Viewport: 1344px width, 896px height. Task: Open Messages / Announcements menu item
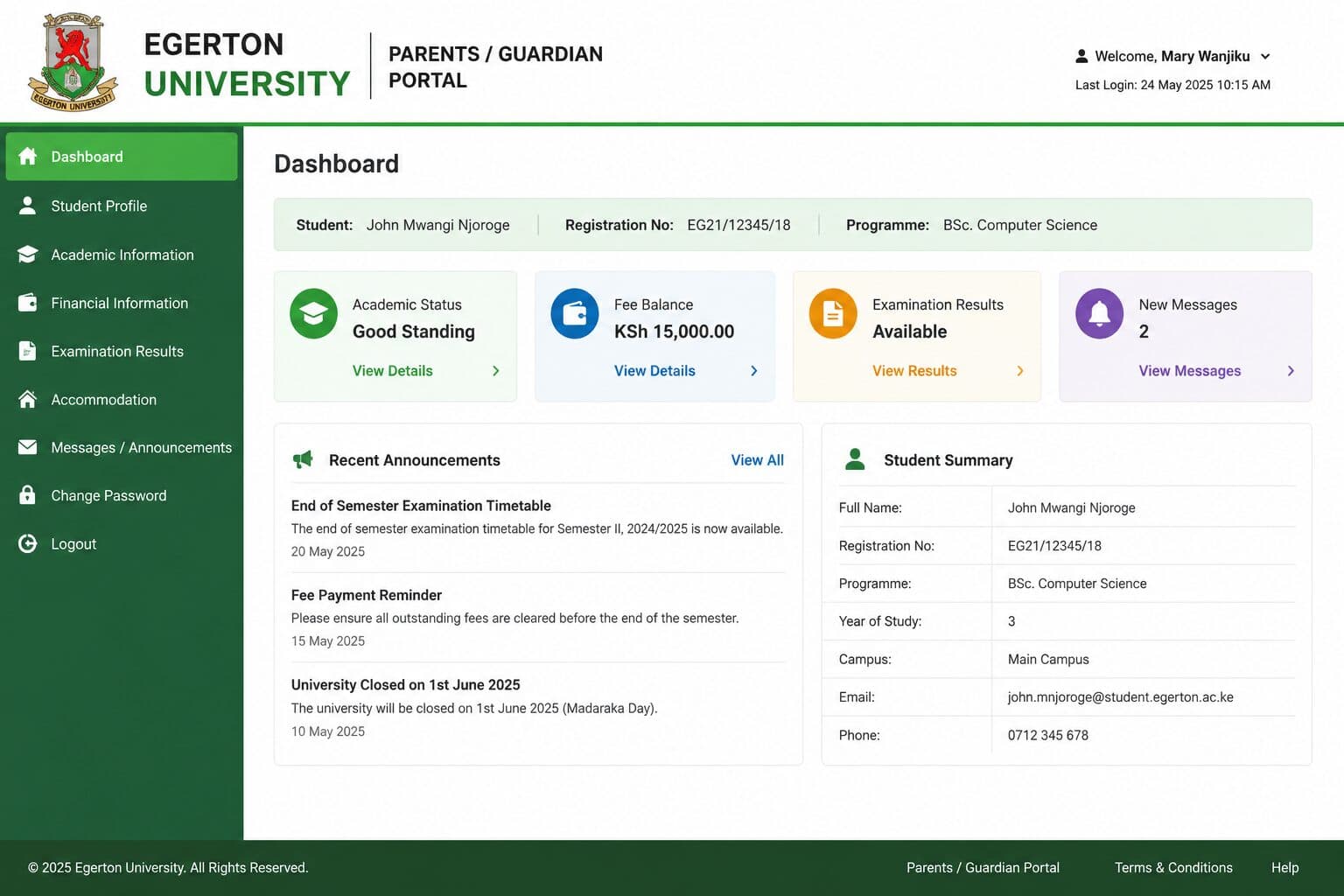(x=122, y=447)
